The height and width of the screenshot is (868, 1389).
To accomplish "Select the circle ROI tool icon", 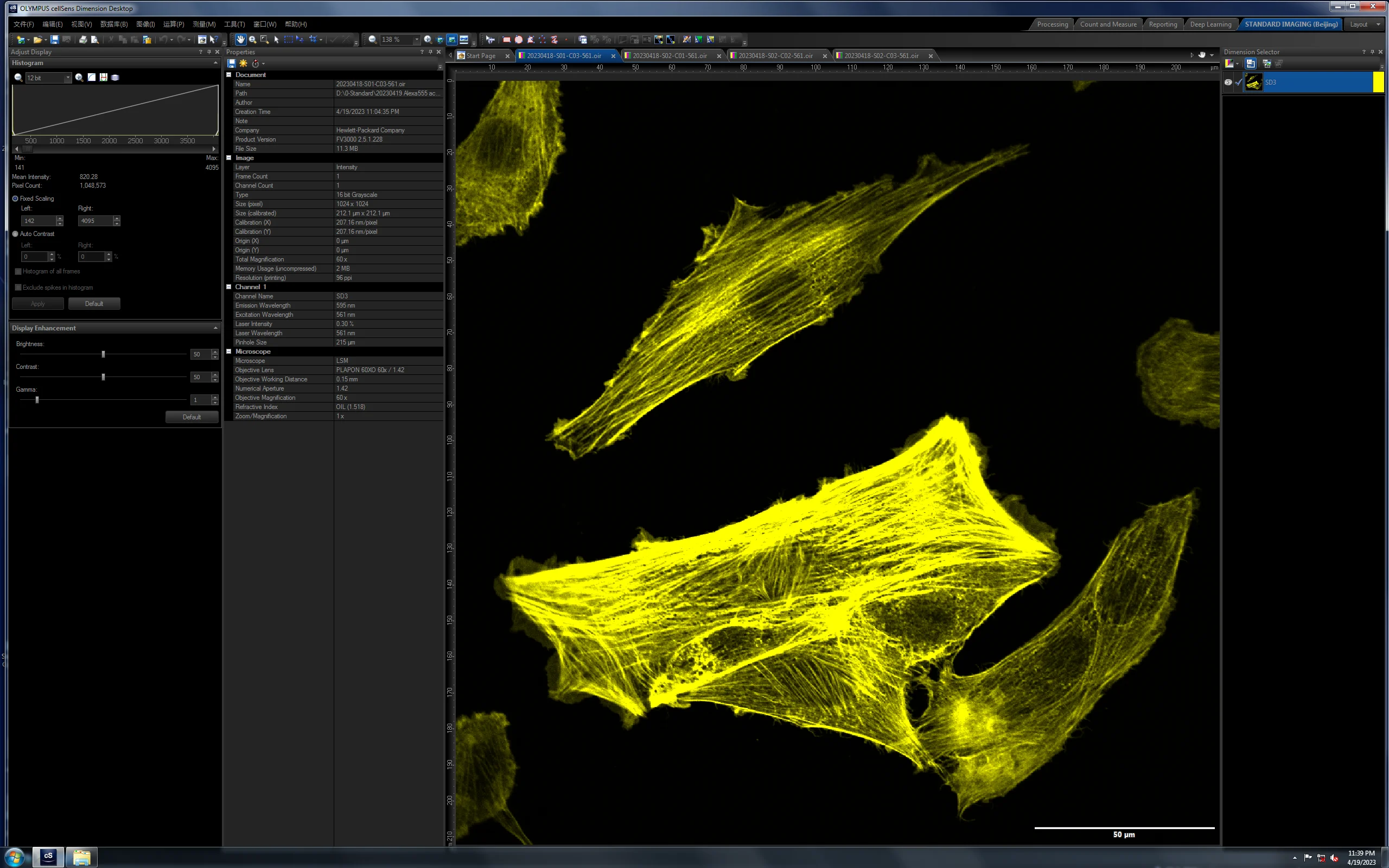I will point(518,40).
